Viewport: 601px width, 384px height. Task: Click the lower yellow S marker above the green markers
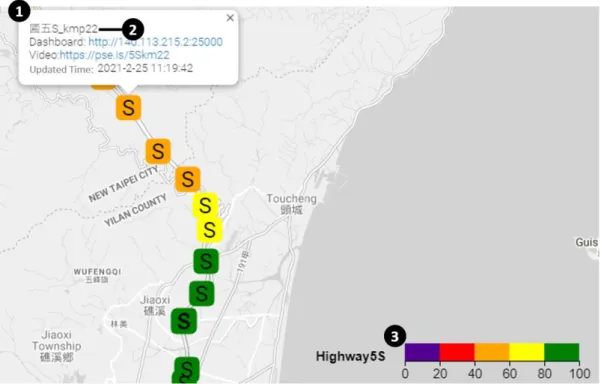pos(210,230)
